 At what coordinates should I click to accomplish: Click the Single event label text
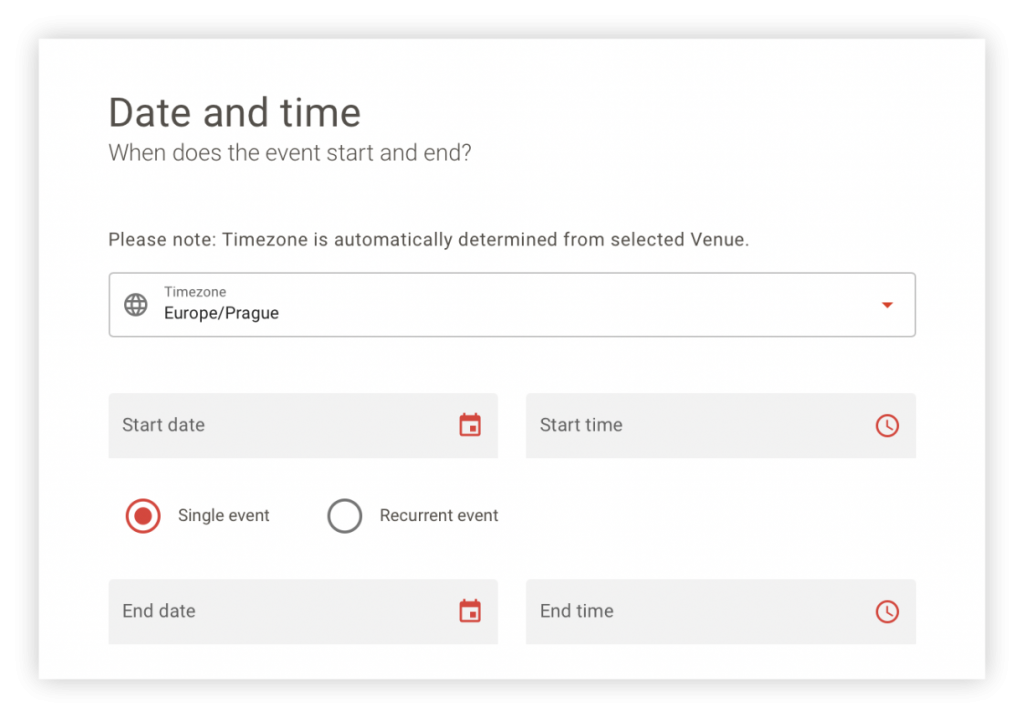click(x=223, y=515)
